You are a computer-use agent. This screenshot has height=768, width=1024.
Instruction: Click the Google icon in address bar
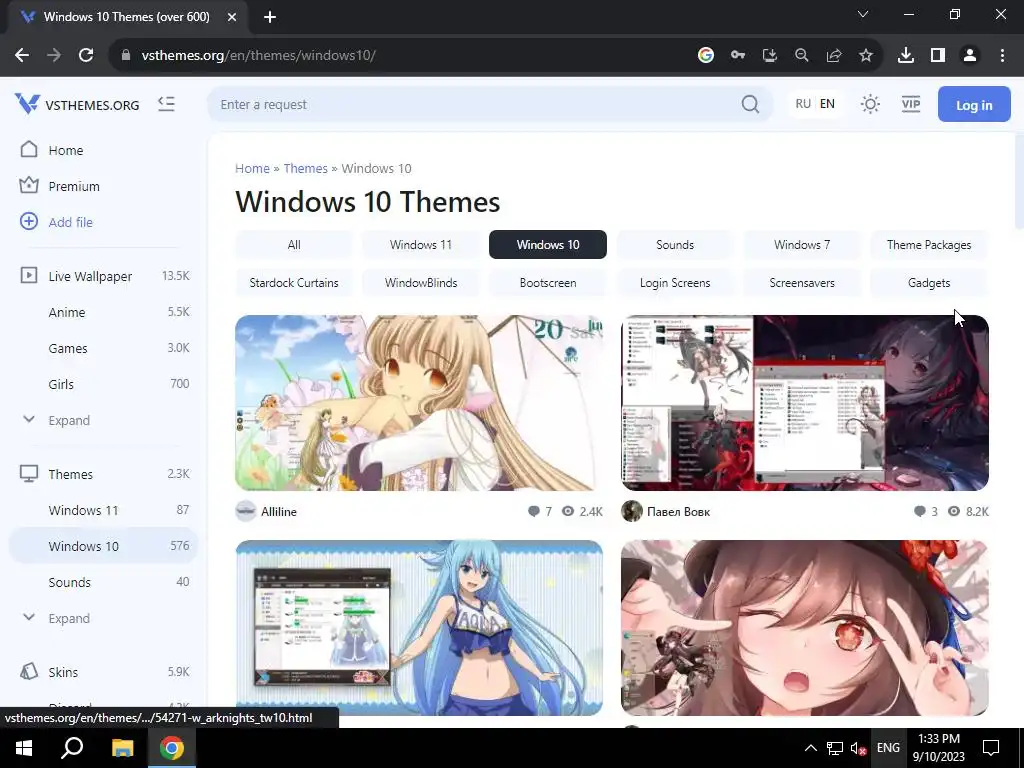coord(705,56)
